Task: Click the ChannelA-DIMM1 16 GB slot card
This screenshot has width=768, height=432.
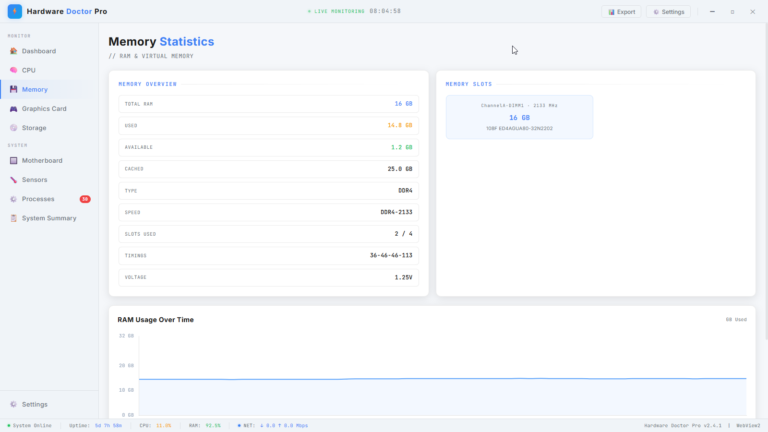Action: point(519,117)
